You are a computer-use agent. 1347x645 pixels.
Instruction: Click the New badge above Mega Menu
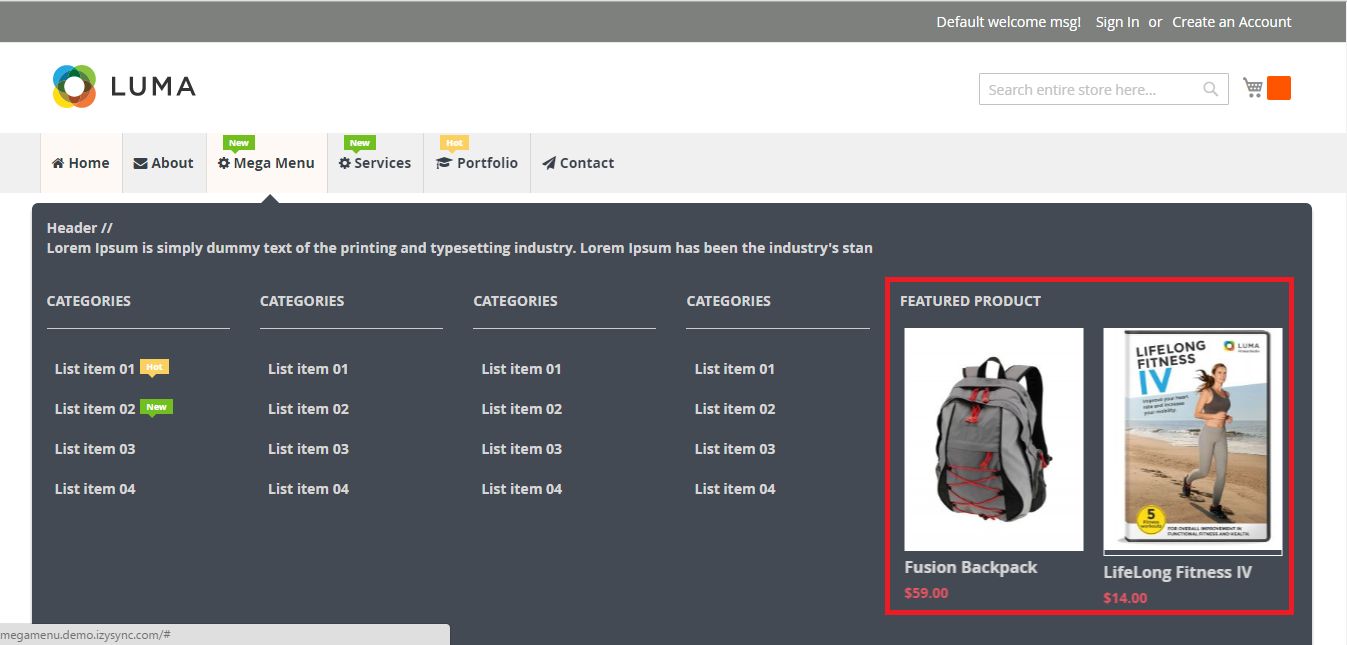click(x=239, y=143)
